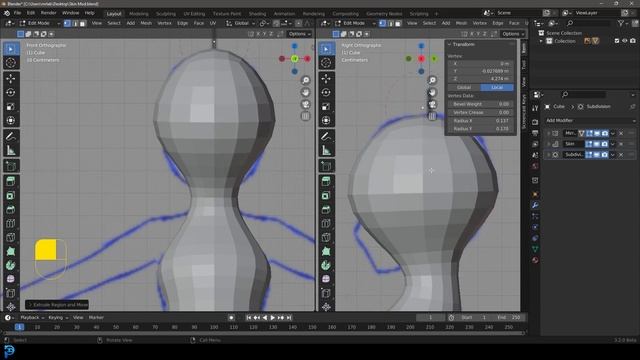Jump to the end frame in timeline
The image size is (640, 360).
tap(289, 318)
